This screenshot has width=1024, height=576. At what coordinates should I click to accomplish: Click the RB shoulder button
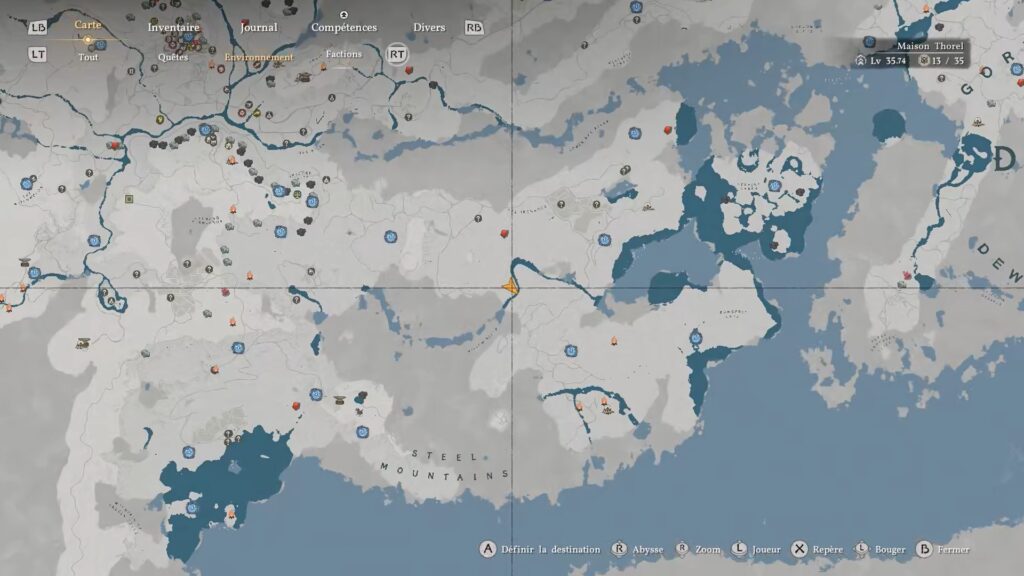(x=474, y=27)
